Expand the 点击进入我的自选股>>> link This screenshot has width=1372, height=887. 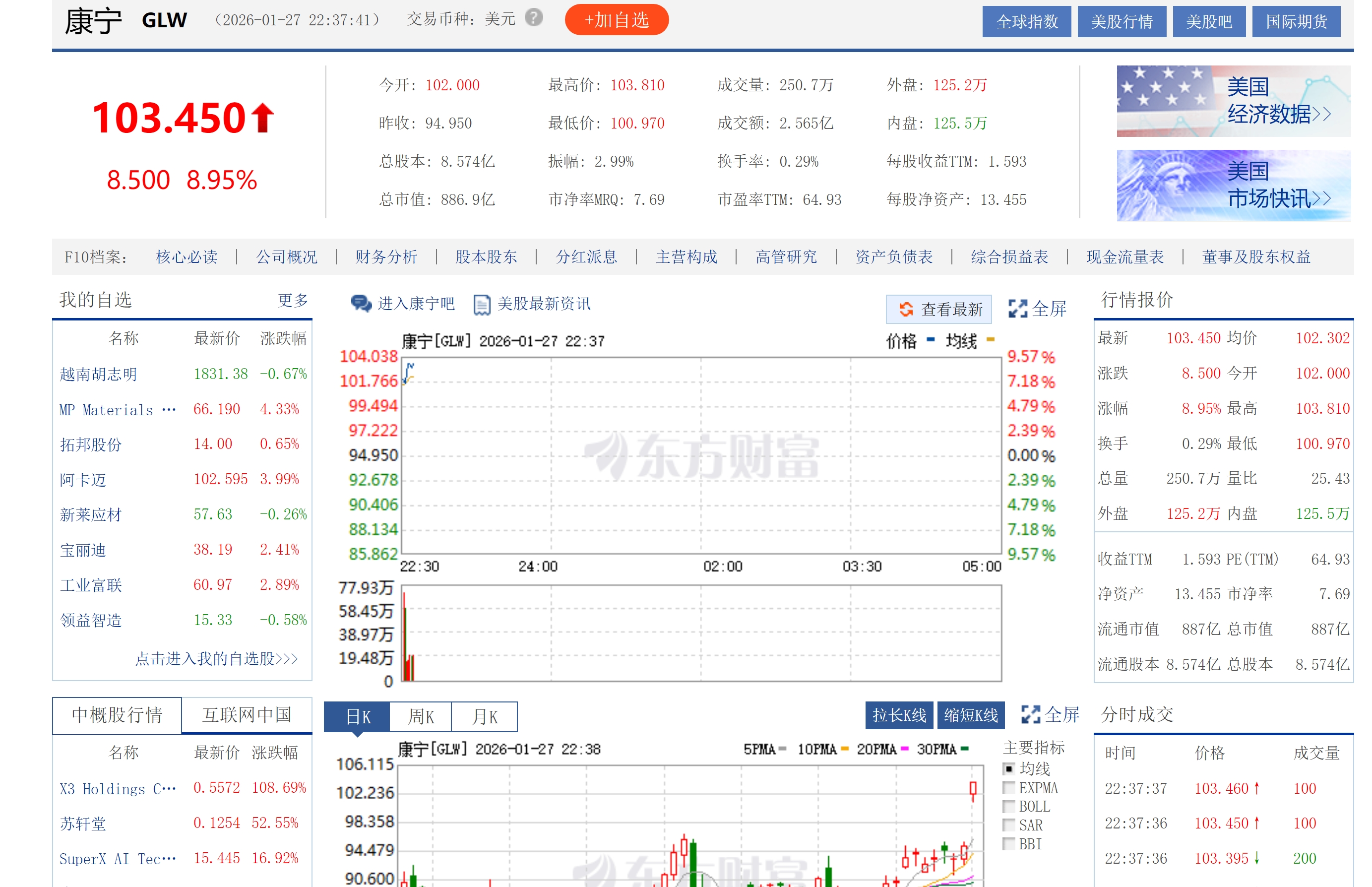[x=216, y=658]
